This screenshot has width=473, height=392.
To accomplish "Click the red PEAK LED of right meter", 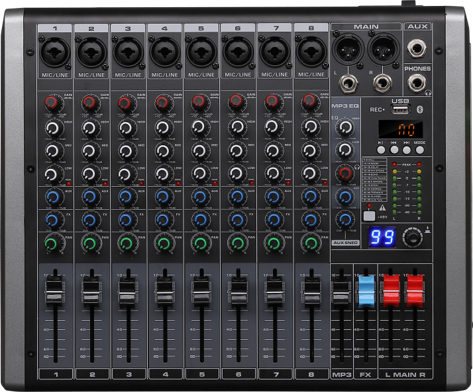I will coord(419,164).
